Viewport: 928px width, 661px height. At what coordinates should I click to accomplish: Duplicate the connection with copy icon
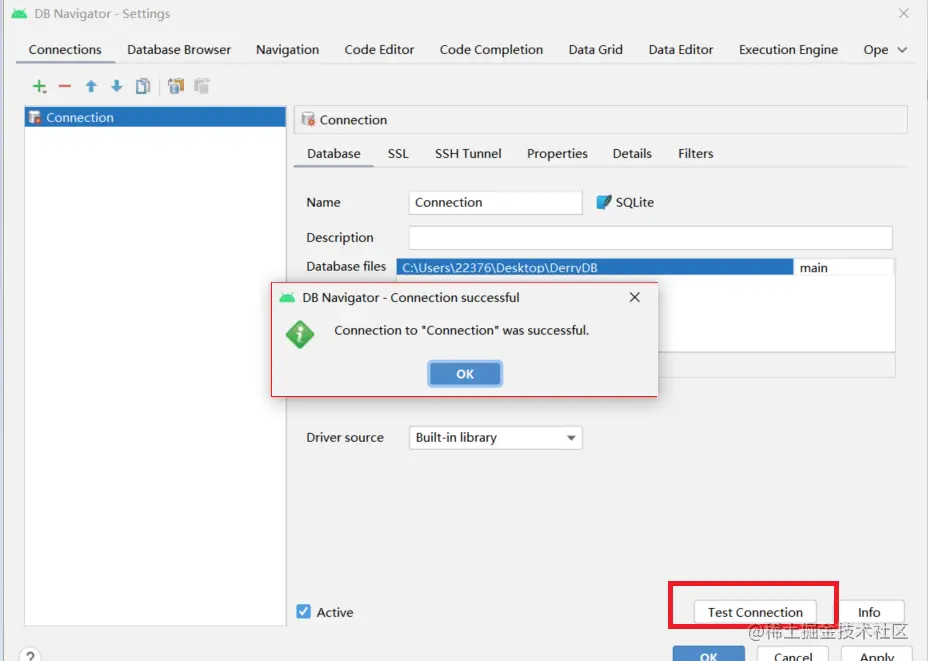pos(143,86)
